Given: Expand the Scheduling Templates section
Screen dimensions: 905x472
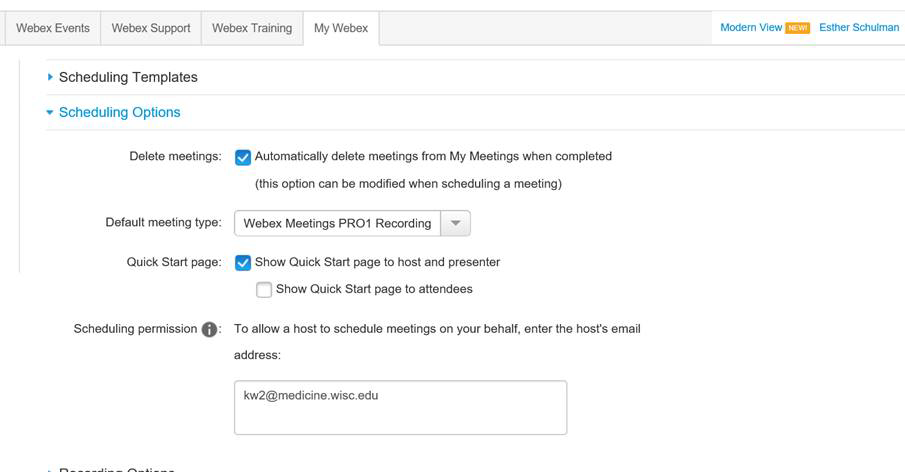Looking at the screenshot, I should 128,77.
